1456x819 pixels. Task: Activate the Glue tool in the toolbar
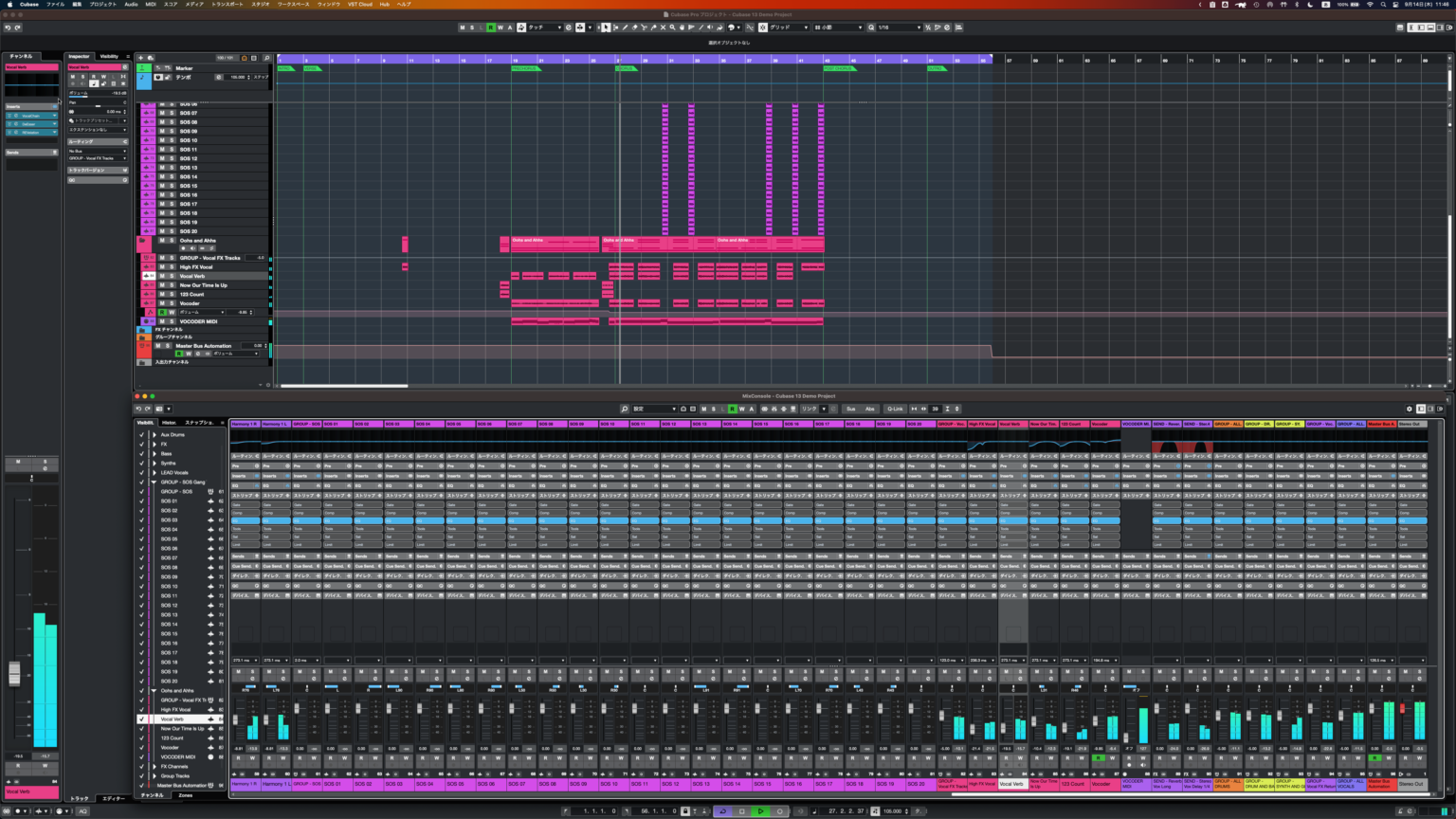click(x=654, y=28)
